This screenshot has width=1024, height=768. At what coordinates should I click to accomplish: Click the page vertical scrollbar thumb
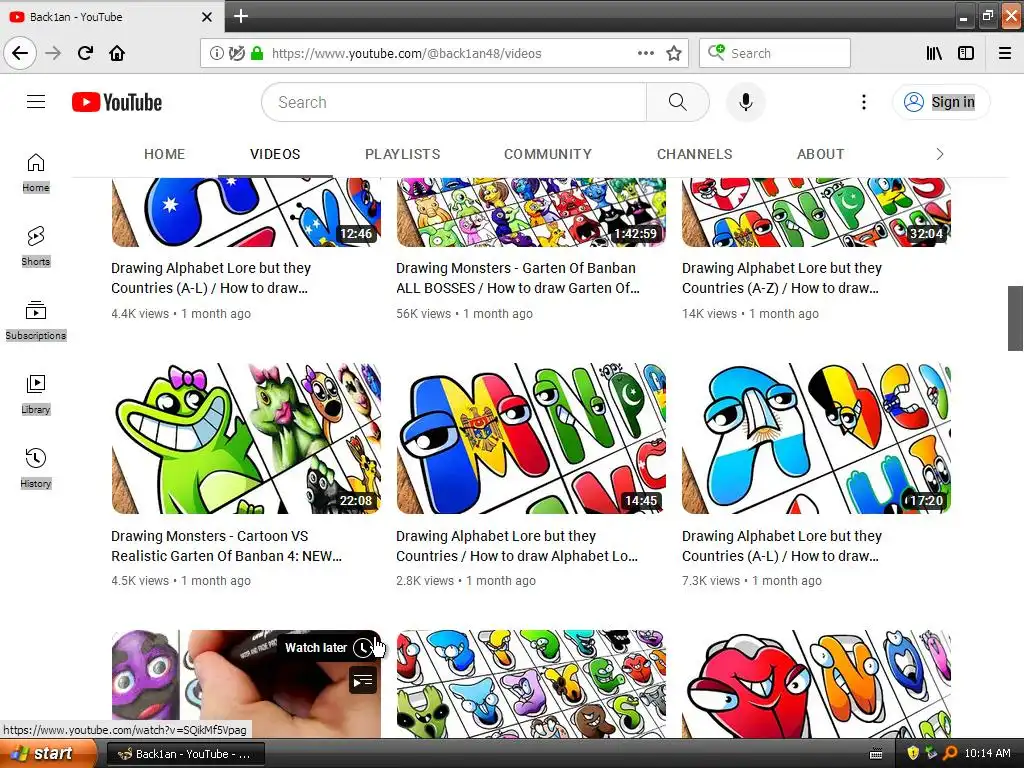1015,318
